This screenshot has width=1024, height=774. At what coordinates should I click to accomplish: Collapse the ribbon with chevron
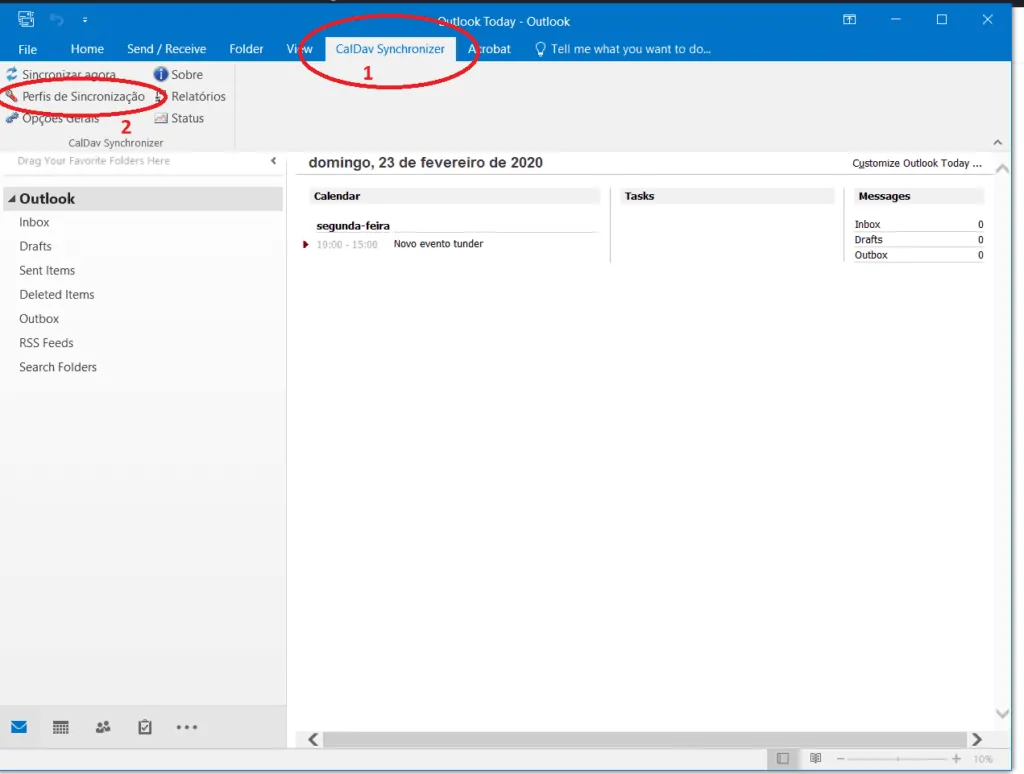coord(997,142)
